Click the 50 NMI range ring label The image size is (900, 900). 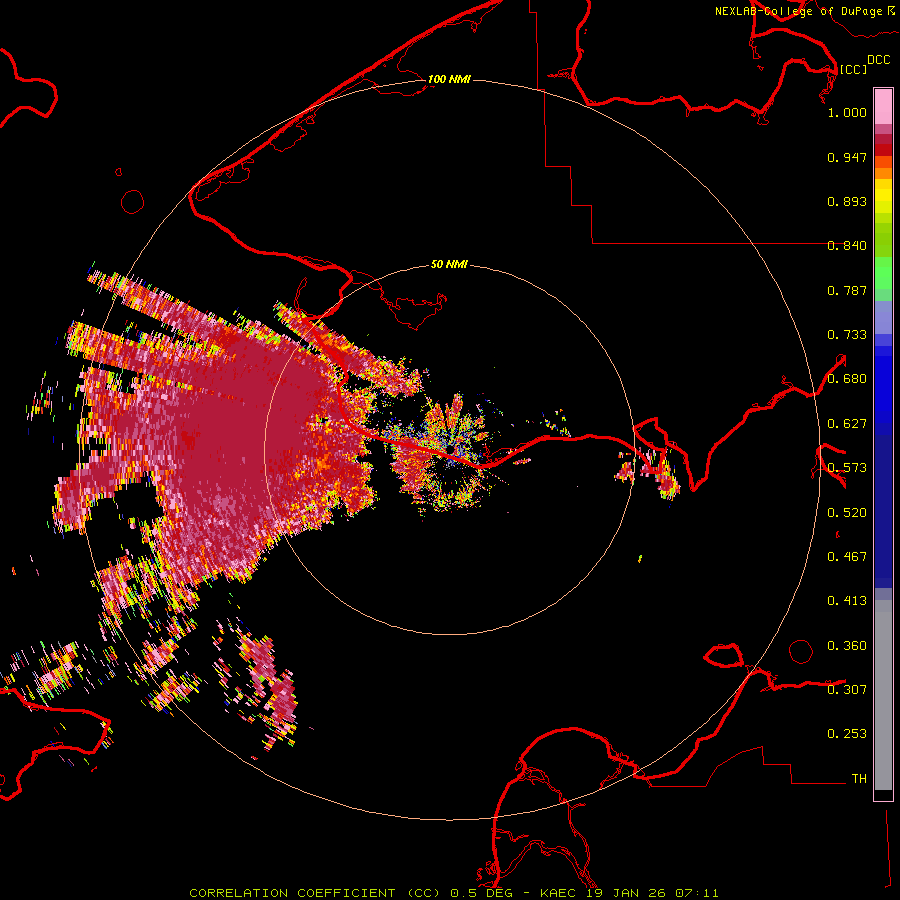449,264
